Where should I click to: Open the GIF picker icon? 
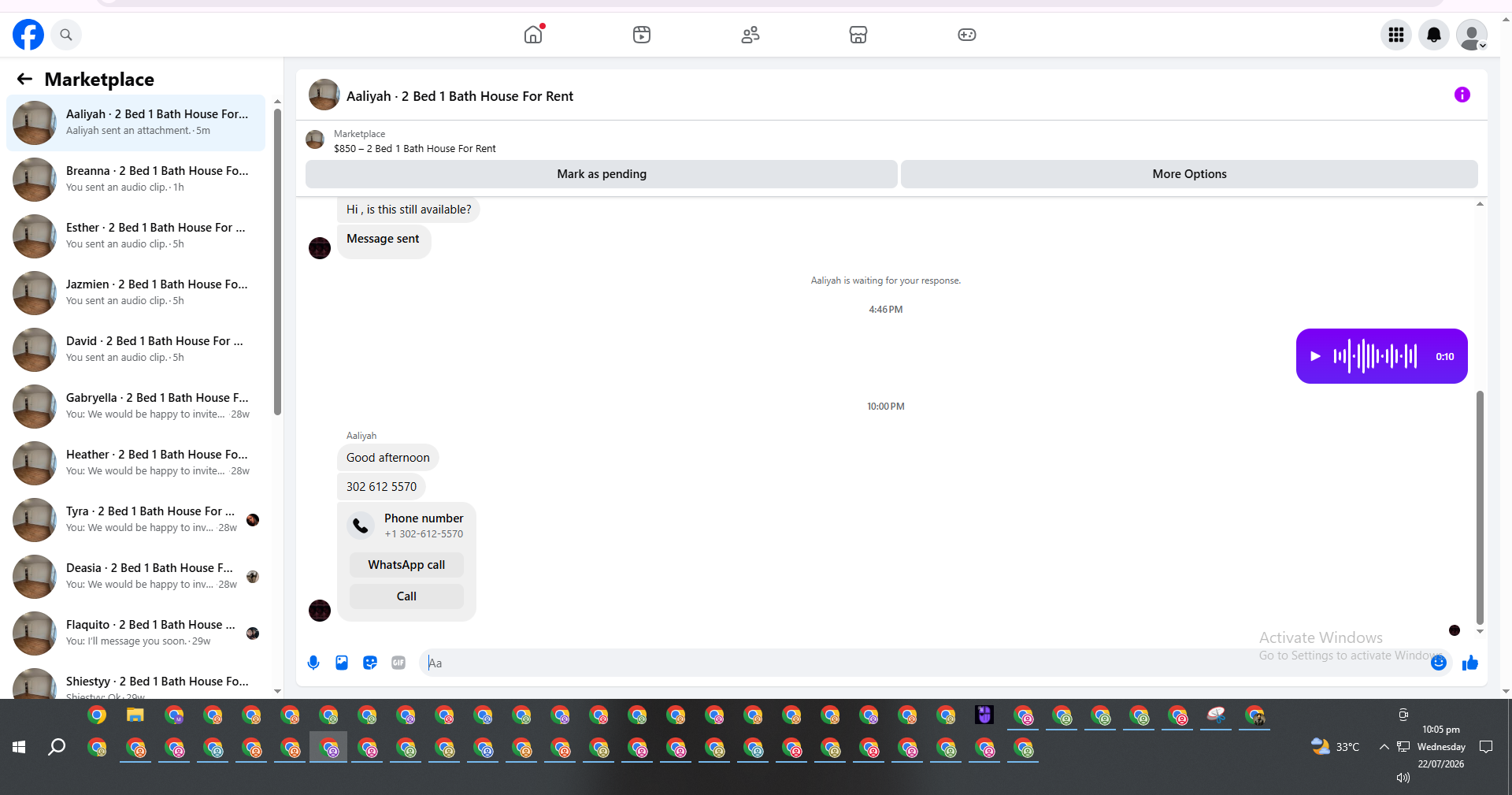pos(398,663)
